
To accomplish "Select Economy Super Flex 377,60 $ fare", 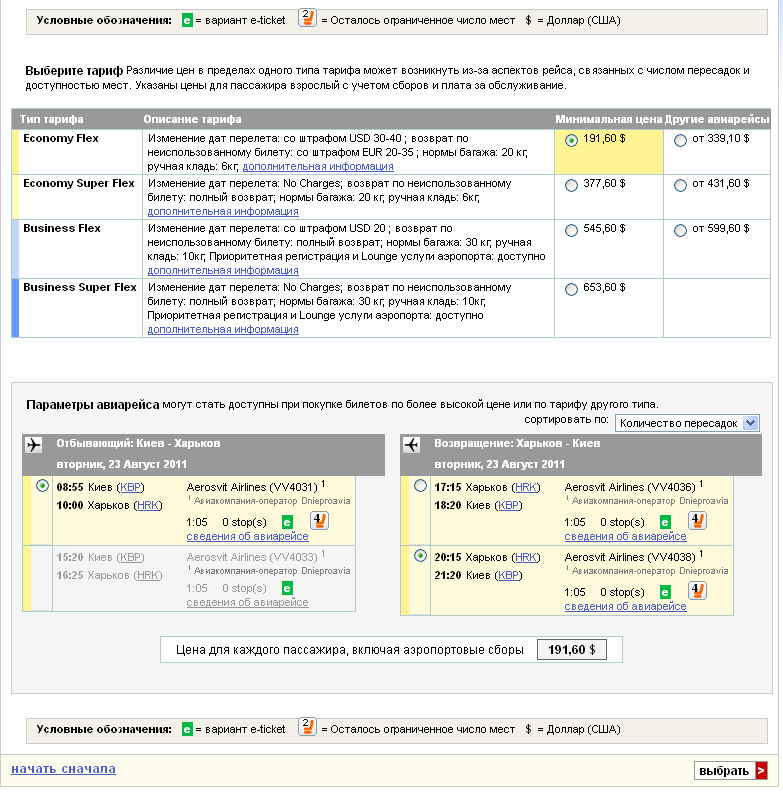I will tap(571, 185).
